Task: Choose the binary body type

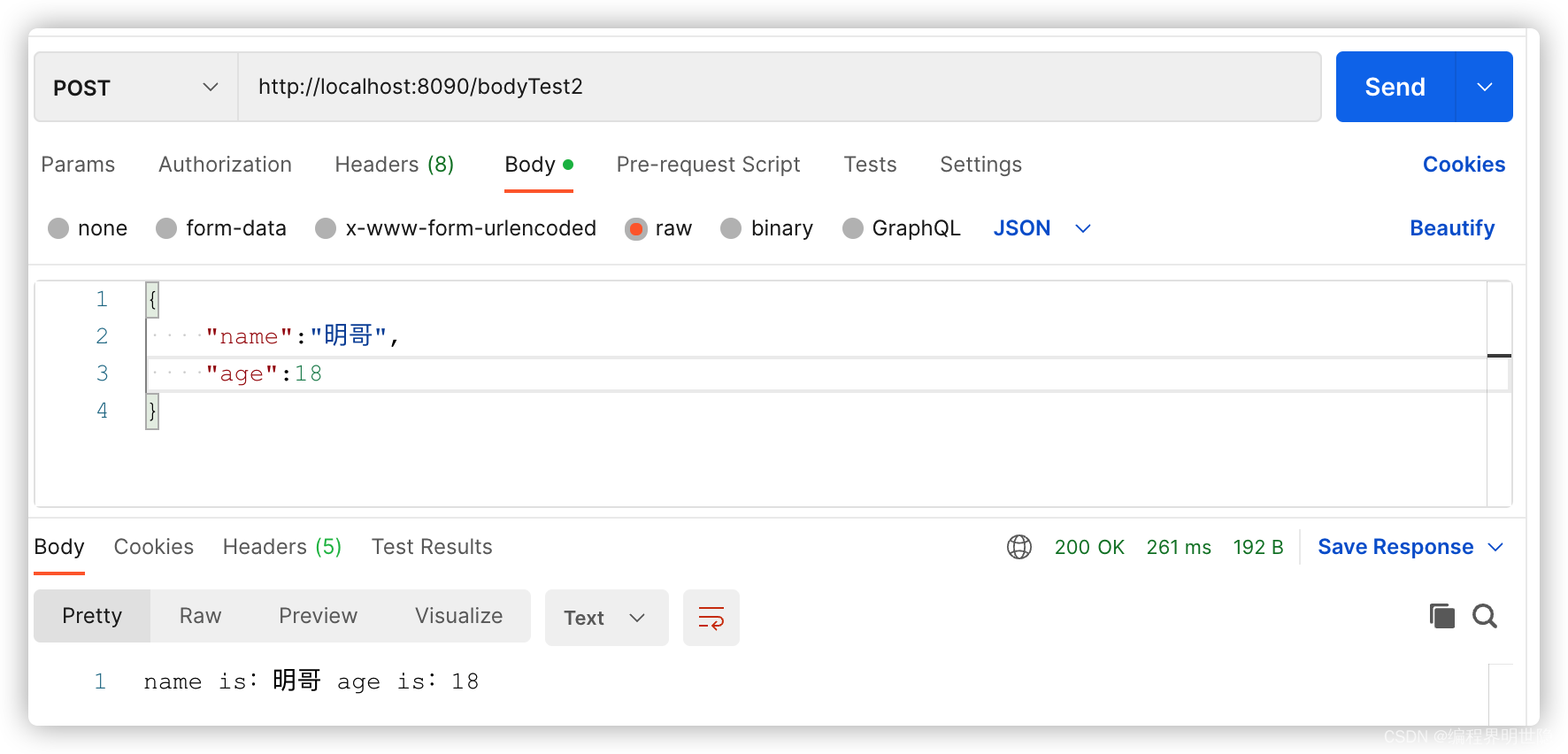Action: pos(731,229)
